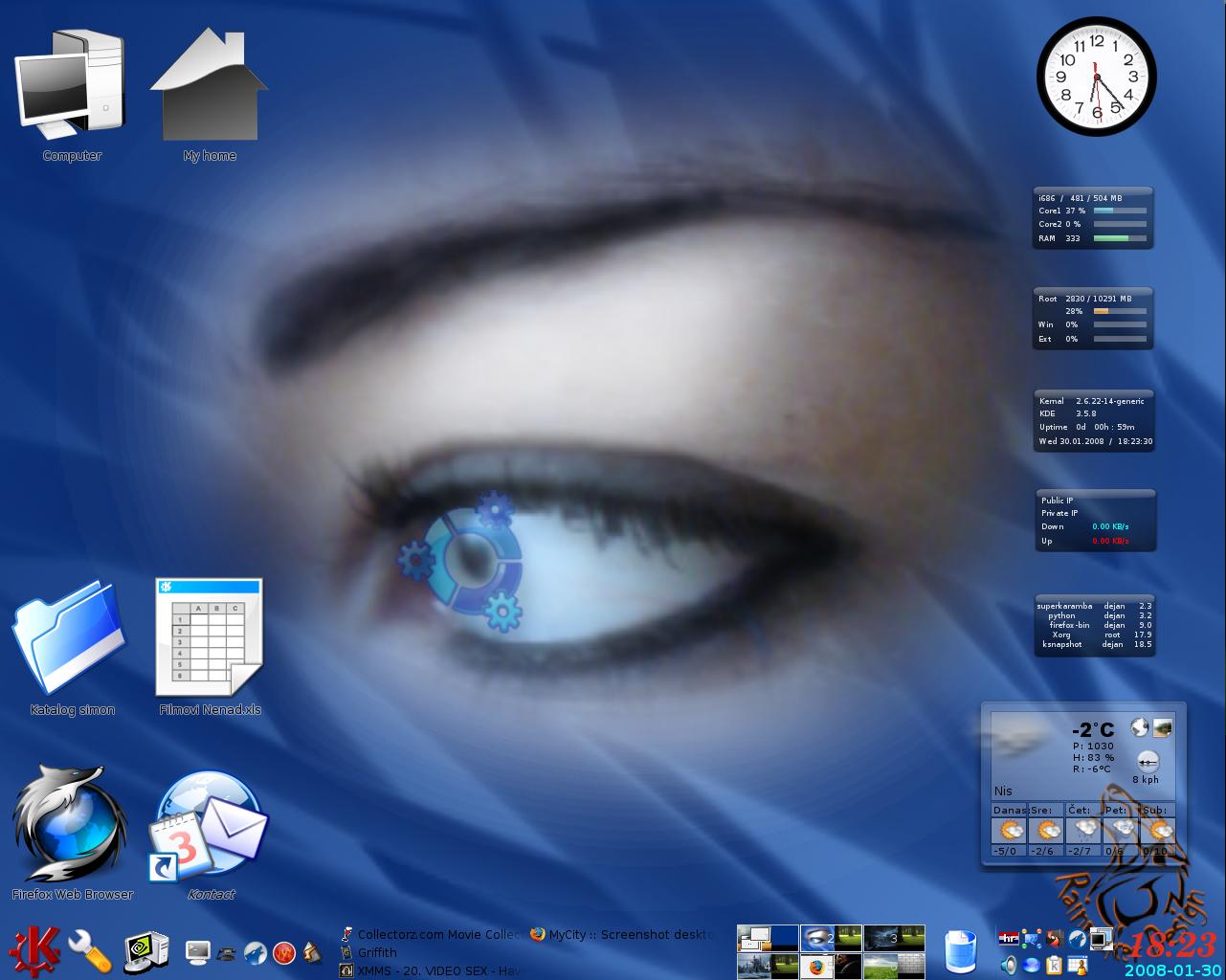Click the red-and-black tray icon beside the network icon
This screenshot has width=1226, height=980.
pos(1054,939)
